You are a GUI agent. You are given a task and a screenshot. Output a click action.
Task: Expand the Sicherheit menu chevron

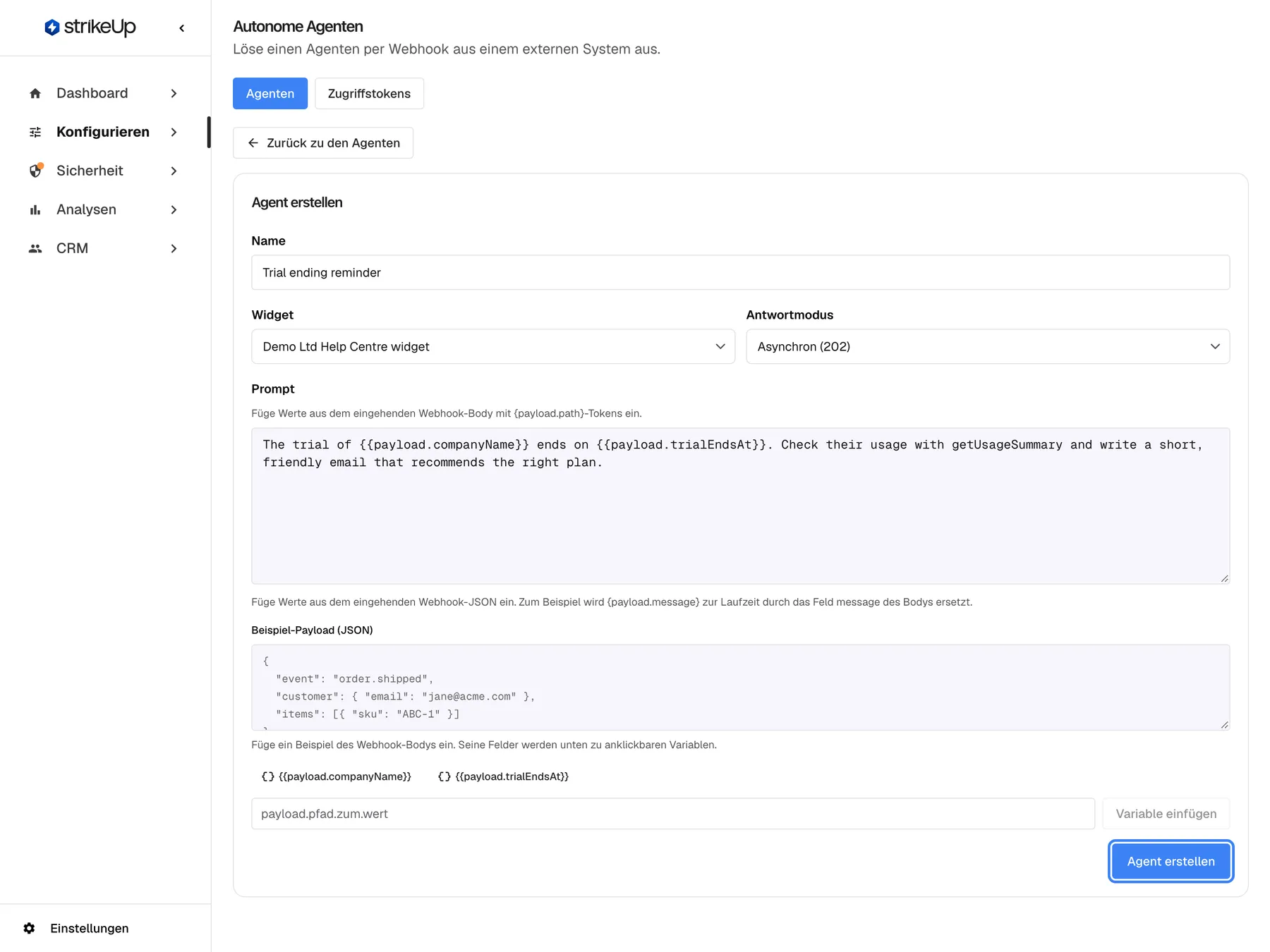pyautogui.click(x=174, y=171)
